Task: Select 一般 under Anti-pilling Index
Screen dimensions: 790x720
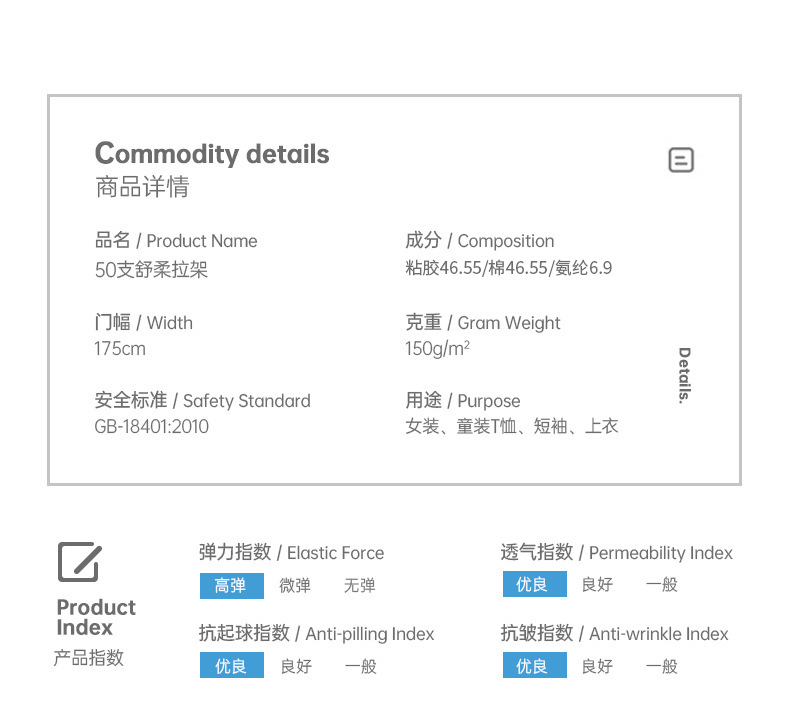Action: (x=361, y=666)
